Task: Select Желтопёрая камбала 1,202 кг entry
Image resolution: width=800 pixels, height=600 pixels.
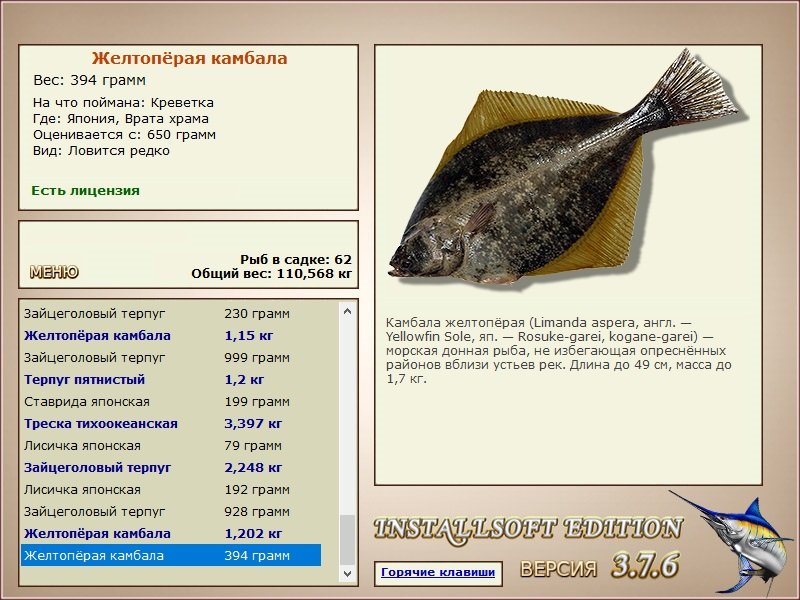Action: coord(170,534)
